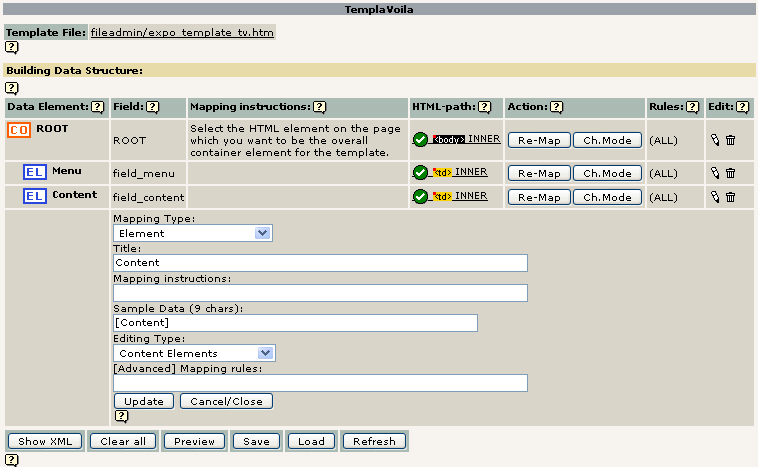Click into the Title text field
This screenshot has height=467, width=758.
[320, 263]
